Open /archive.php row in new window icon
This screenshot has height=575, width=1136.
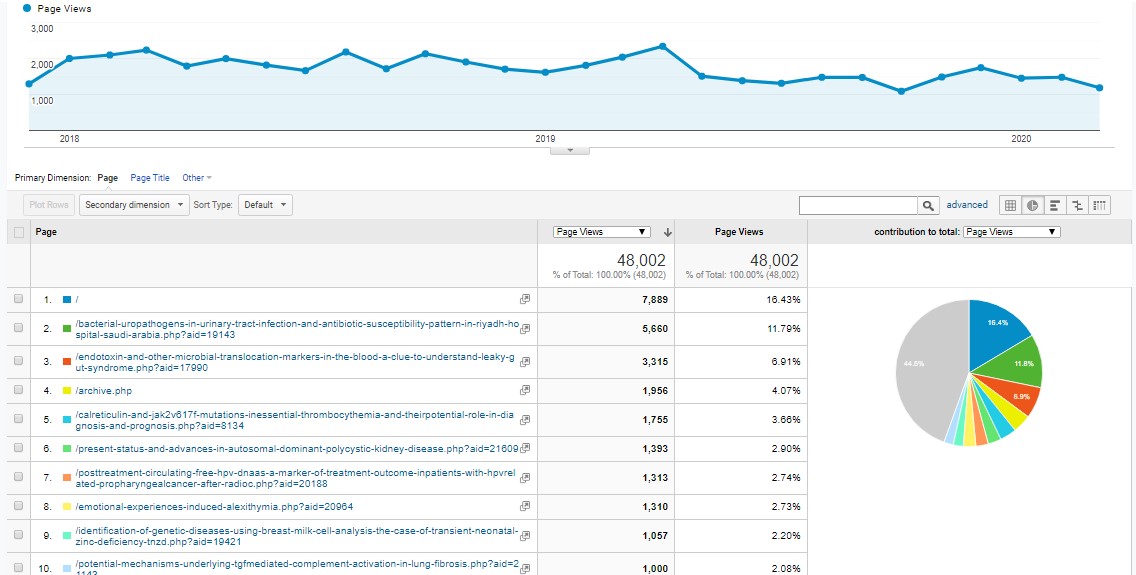525,391
